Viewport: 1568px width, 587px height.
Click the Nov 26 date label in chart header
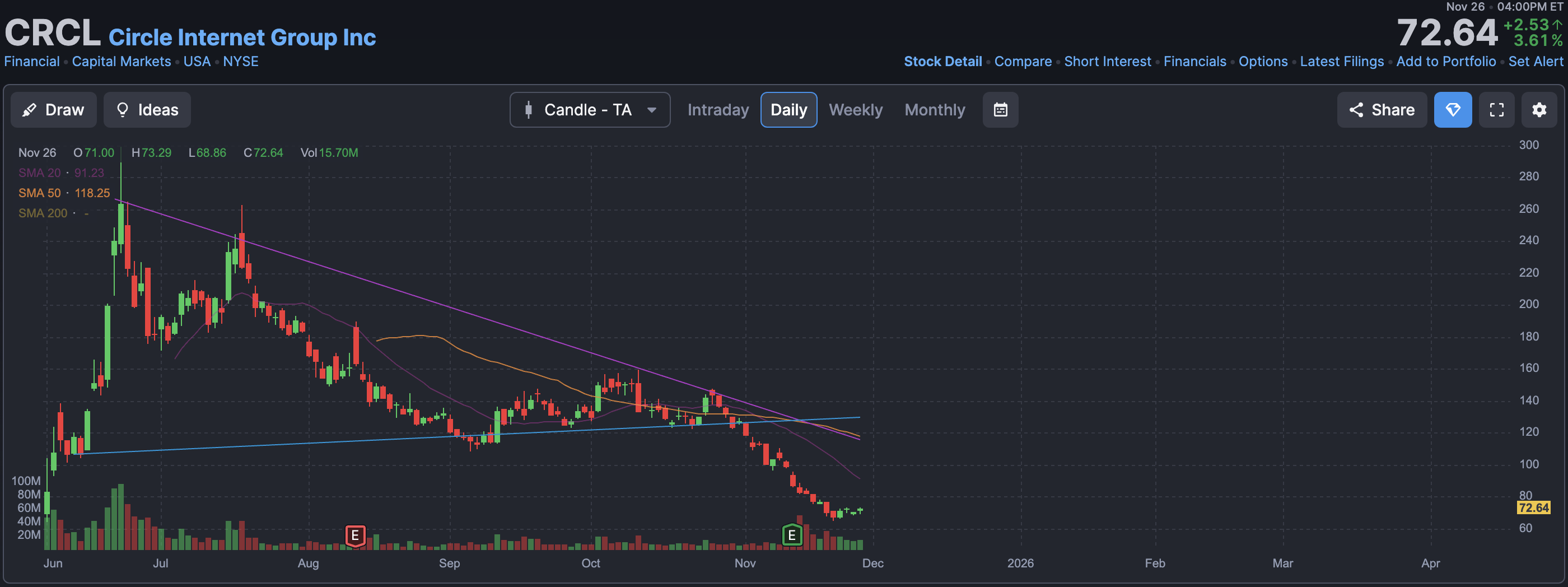(37, 153)
